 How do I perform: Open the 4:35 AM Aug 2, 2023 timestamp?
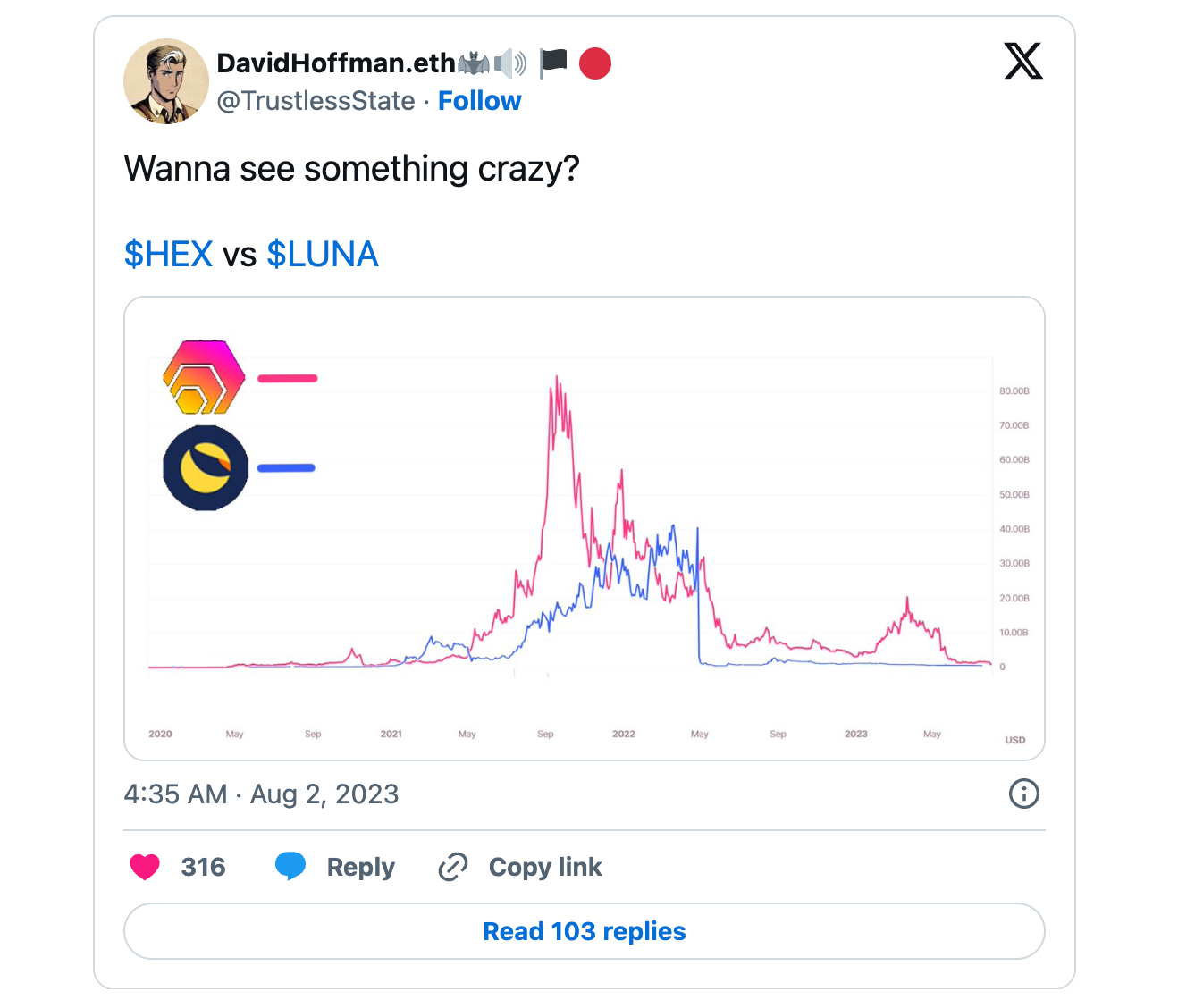point(261,794)
